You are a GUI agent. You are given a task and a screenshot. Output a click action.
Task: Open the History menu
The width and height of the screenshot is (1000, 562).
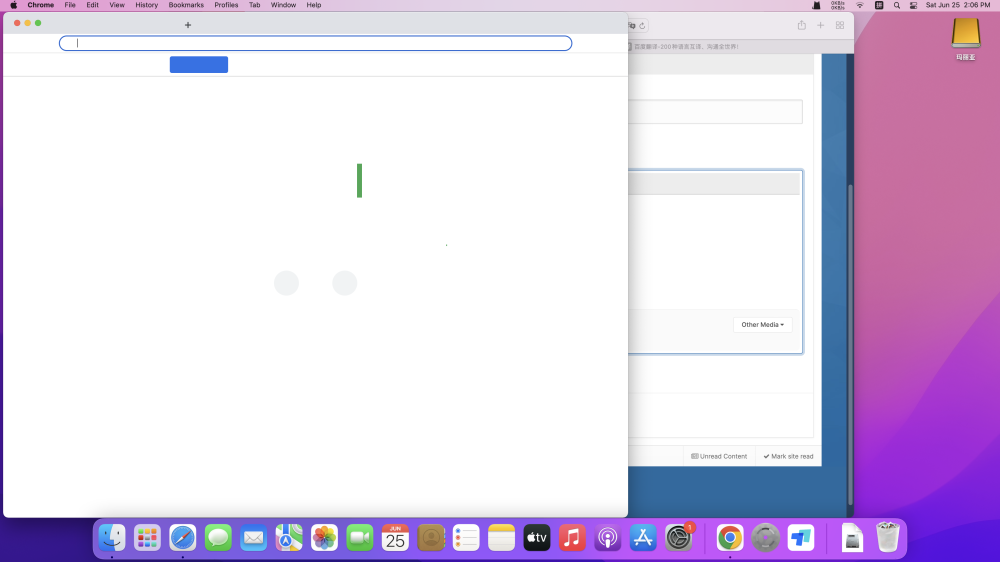click(146, 5)
